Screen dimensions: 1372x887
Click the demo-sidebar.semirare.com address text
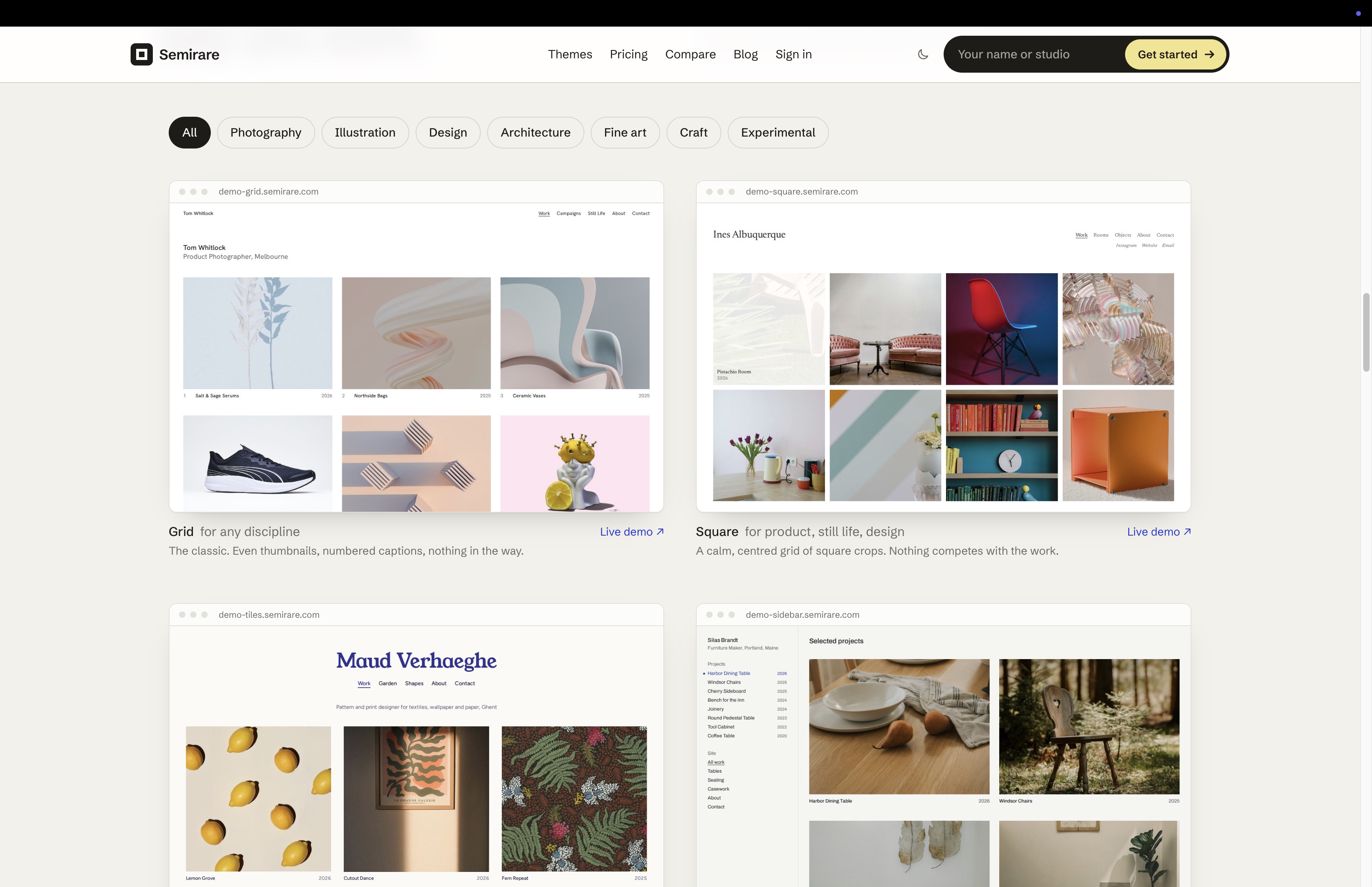(803, 615)
